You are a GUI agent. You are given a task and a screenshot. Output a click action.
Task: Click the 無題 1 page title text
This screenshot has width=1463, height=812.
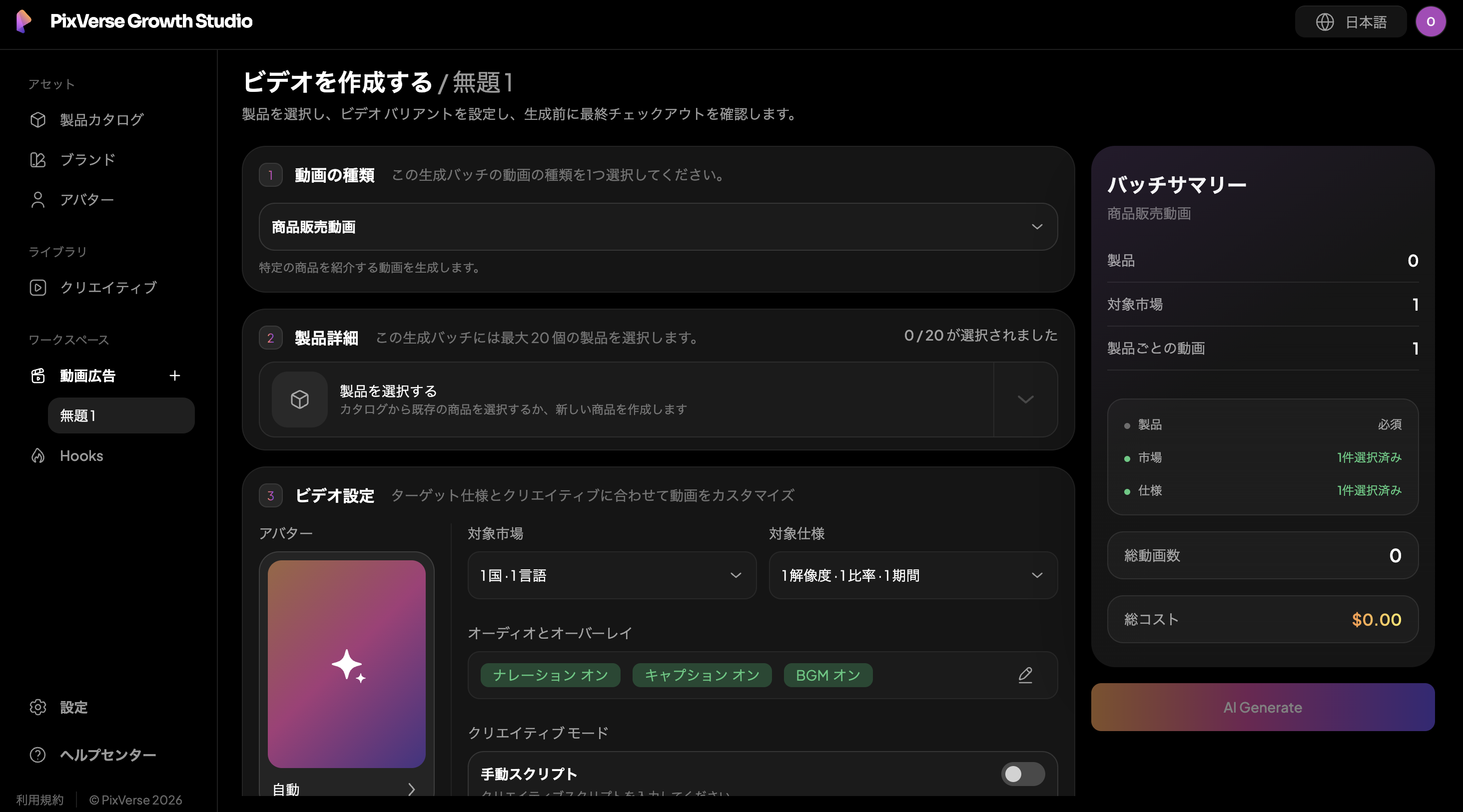pyautogui.click(x=483, y=82)
